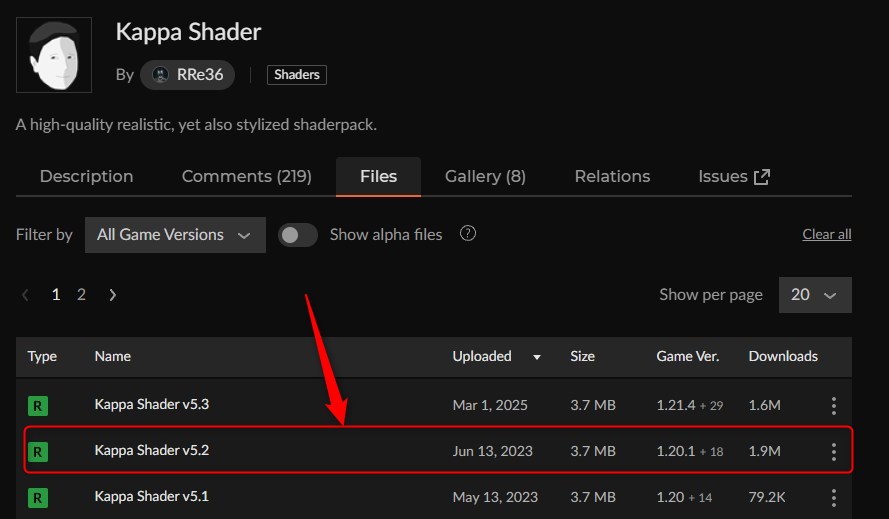Open more options for Kappa Shader v5.1
This screenshot has width=889, height=519.
(x=833, y=497)
